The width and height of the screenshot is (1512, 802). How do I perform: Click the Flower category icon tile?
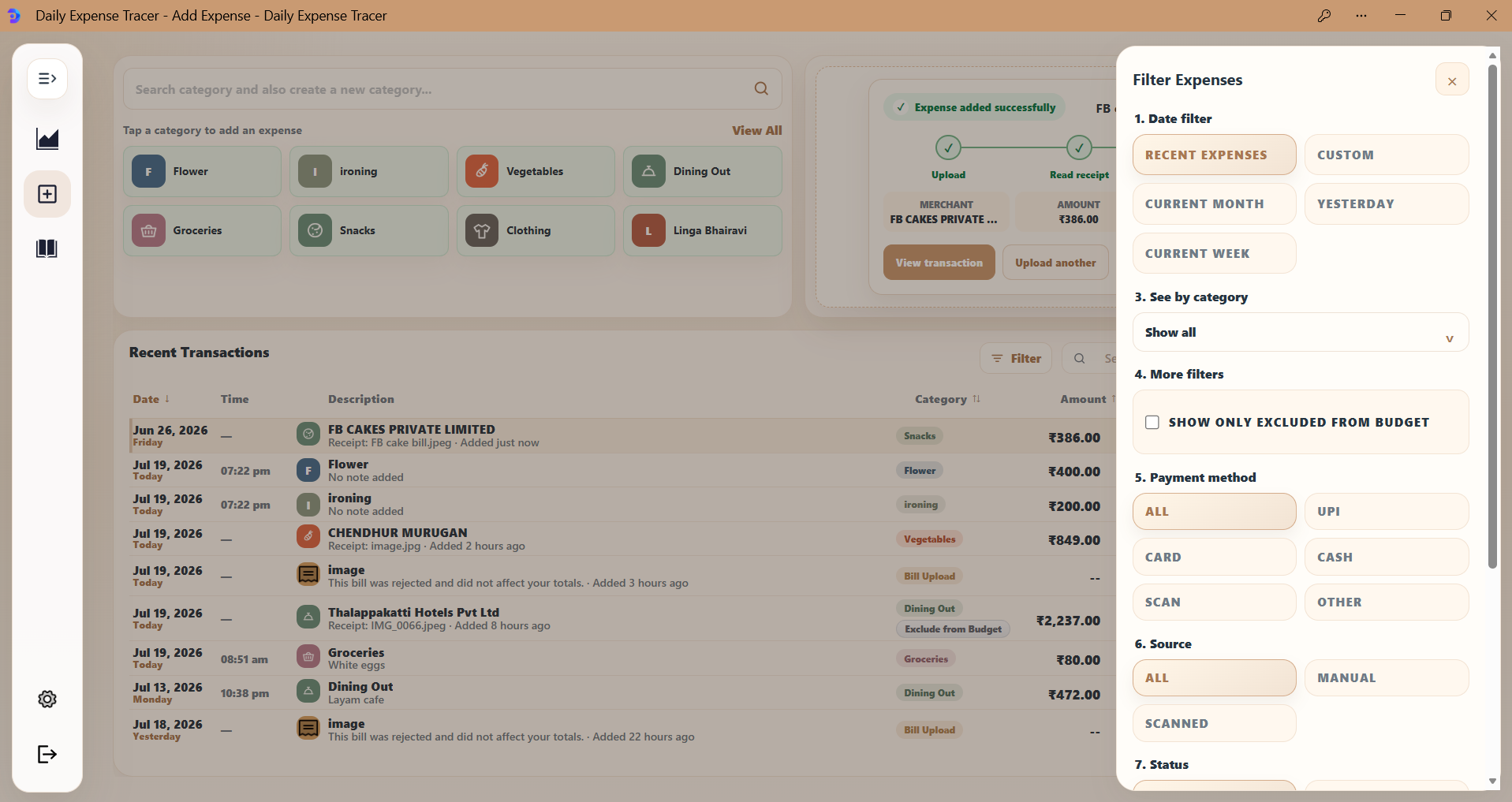click(x=148, y=171)
